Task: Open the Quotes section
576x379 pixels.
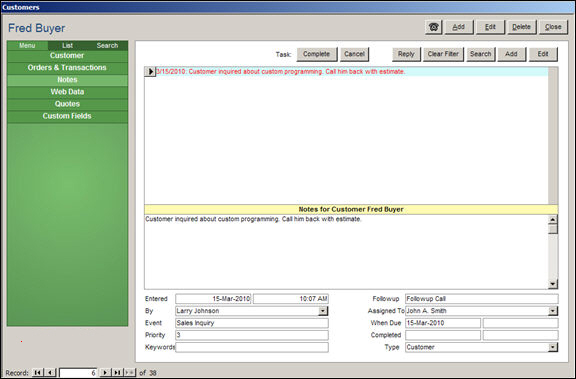Action: [67, 104]
